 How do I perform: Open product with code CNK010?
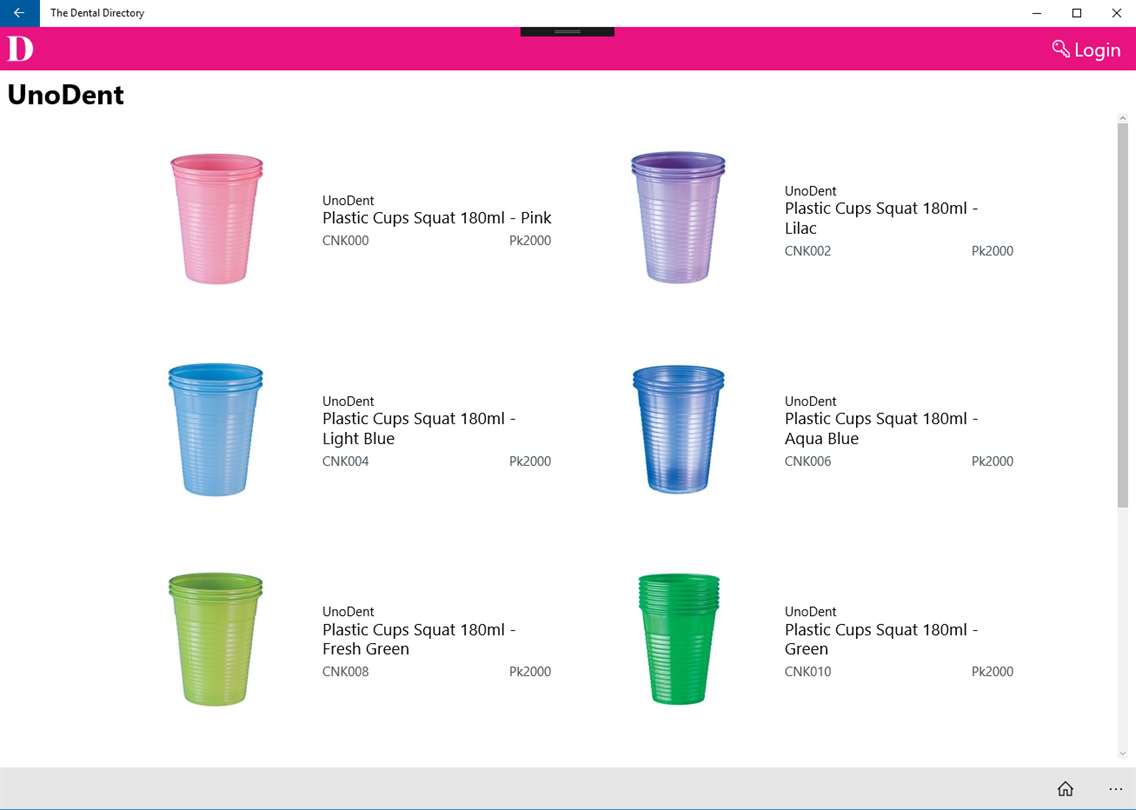(x=808, y=671)
